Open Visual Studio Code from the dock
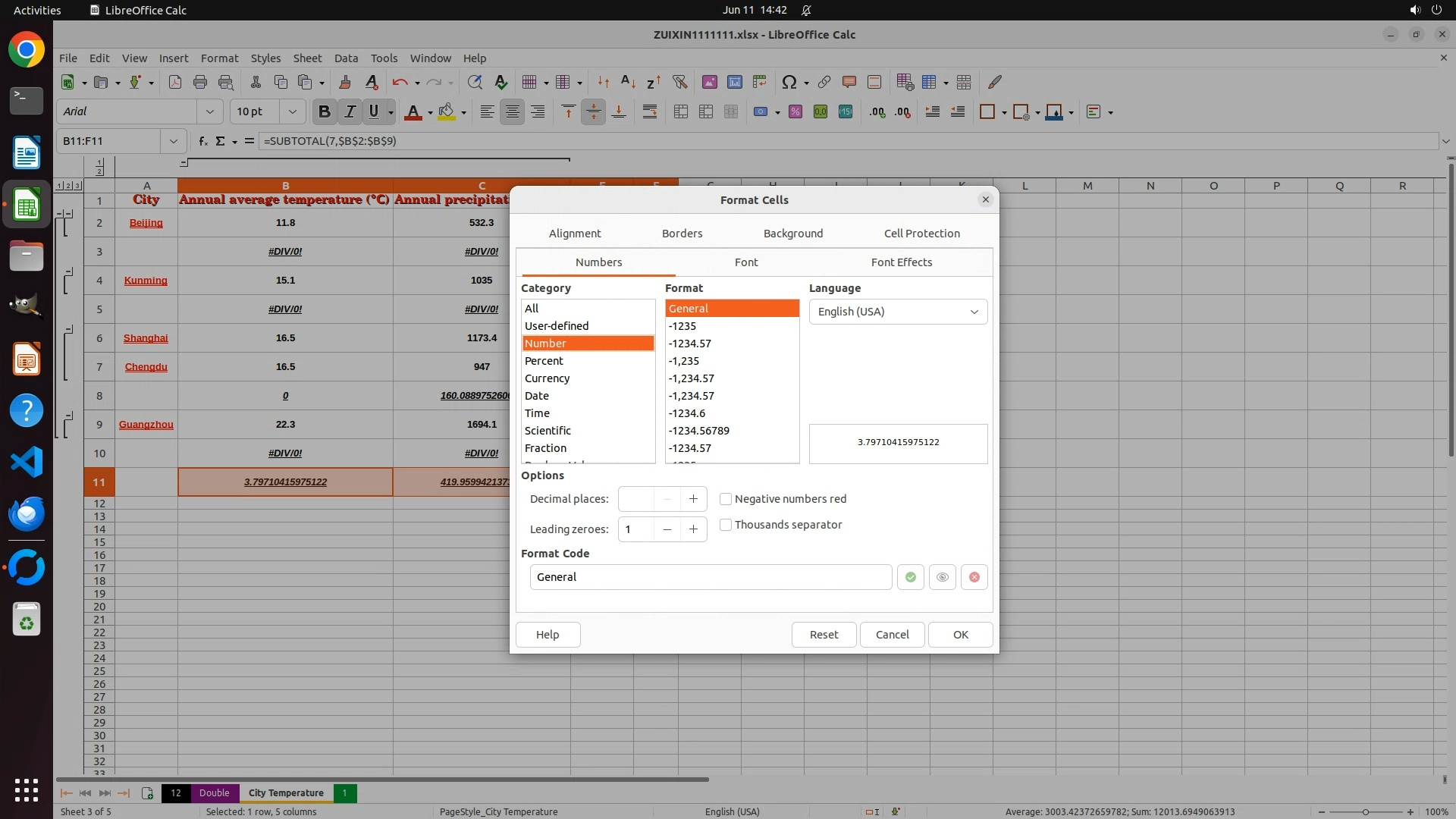Viewport: 1456px width, 819px height. [27, 462]
